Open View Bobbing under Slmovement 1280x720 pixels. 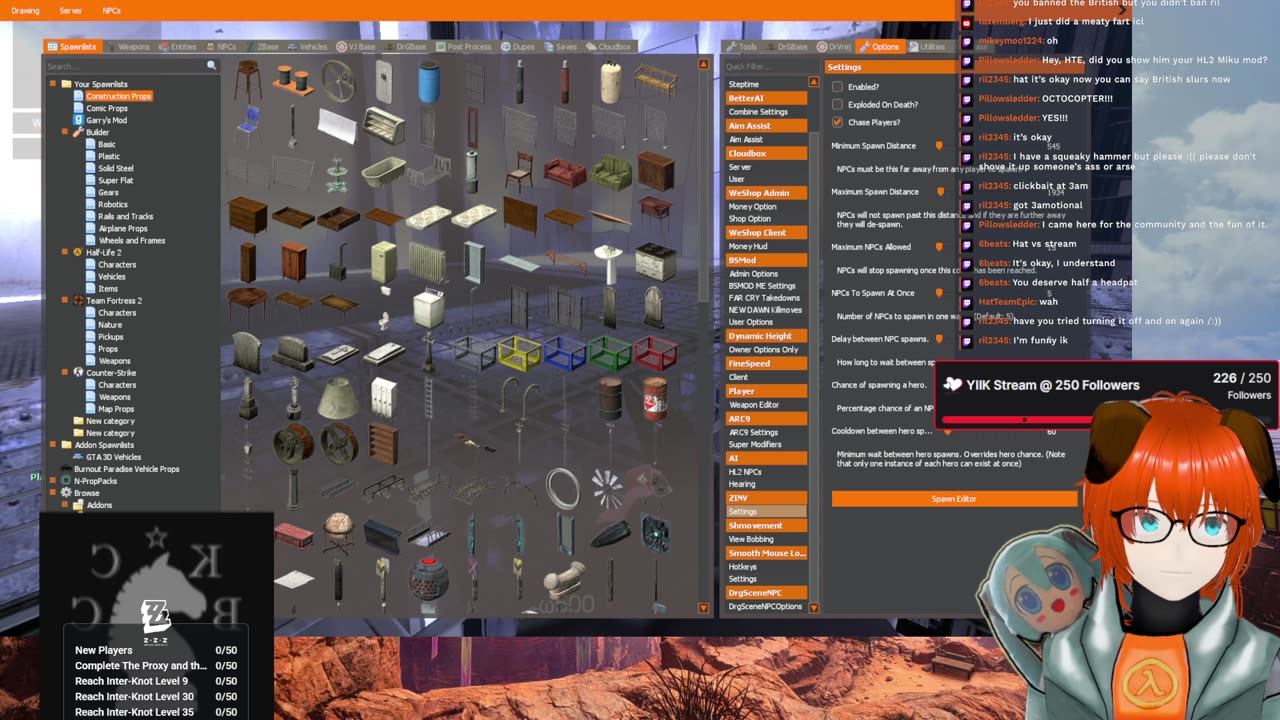coord(751,539)
